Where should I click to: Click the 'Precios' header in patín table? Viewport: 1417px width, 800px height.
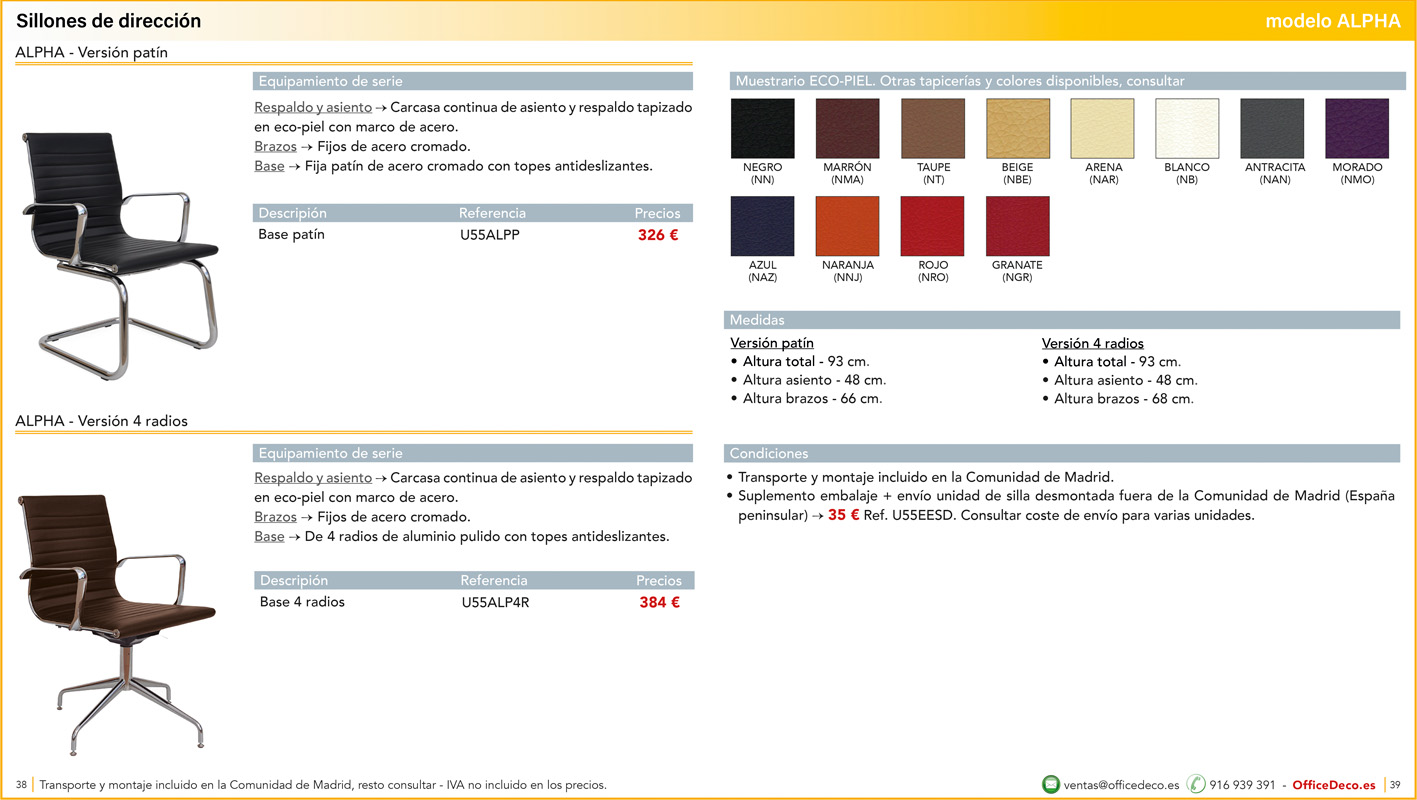(657, 213)
